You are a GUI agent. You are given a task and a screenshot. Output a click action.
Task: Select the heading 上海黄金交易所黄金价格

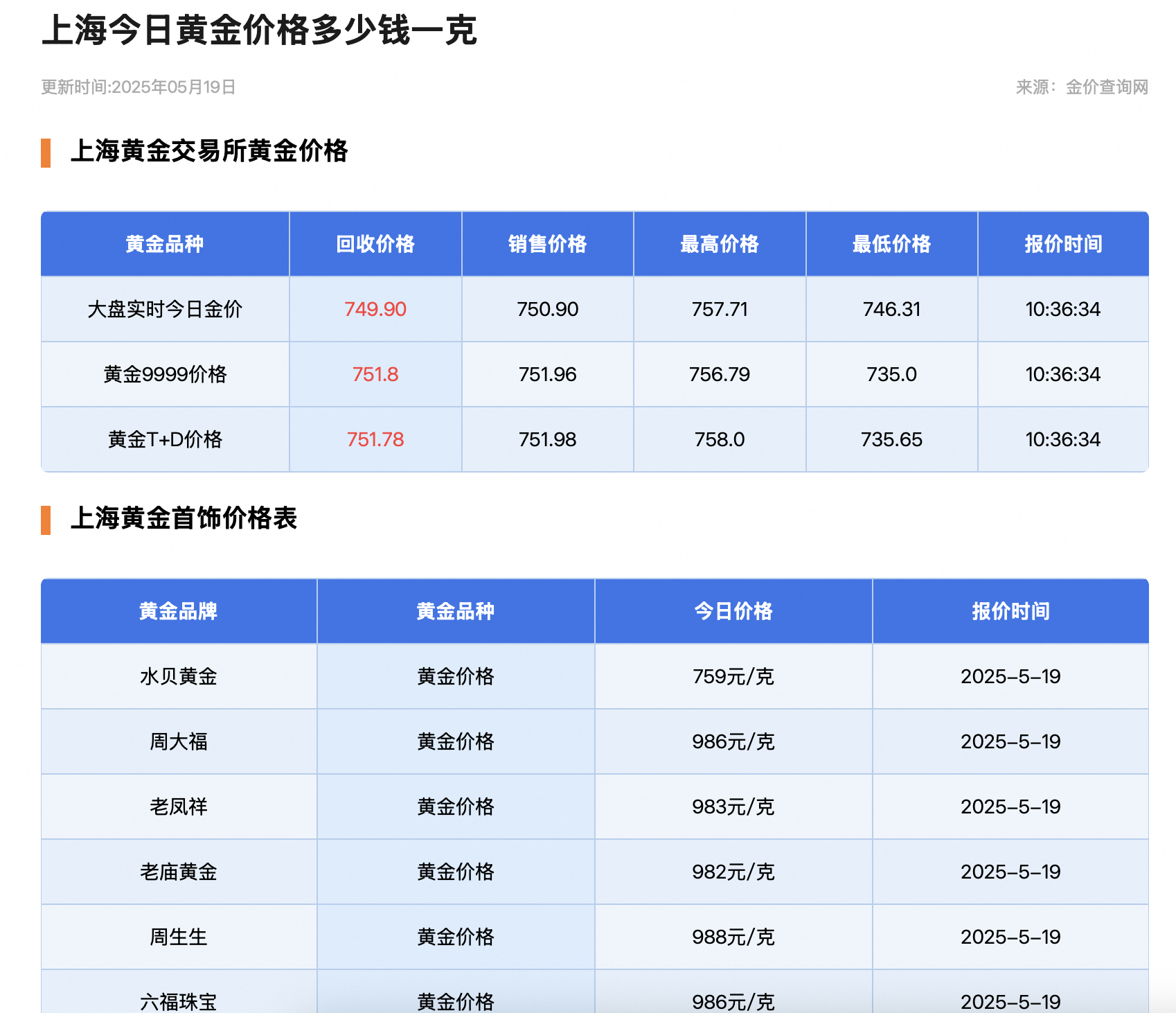(209, 151)
